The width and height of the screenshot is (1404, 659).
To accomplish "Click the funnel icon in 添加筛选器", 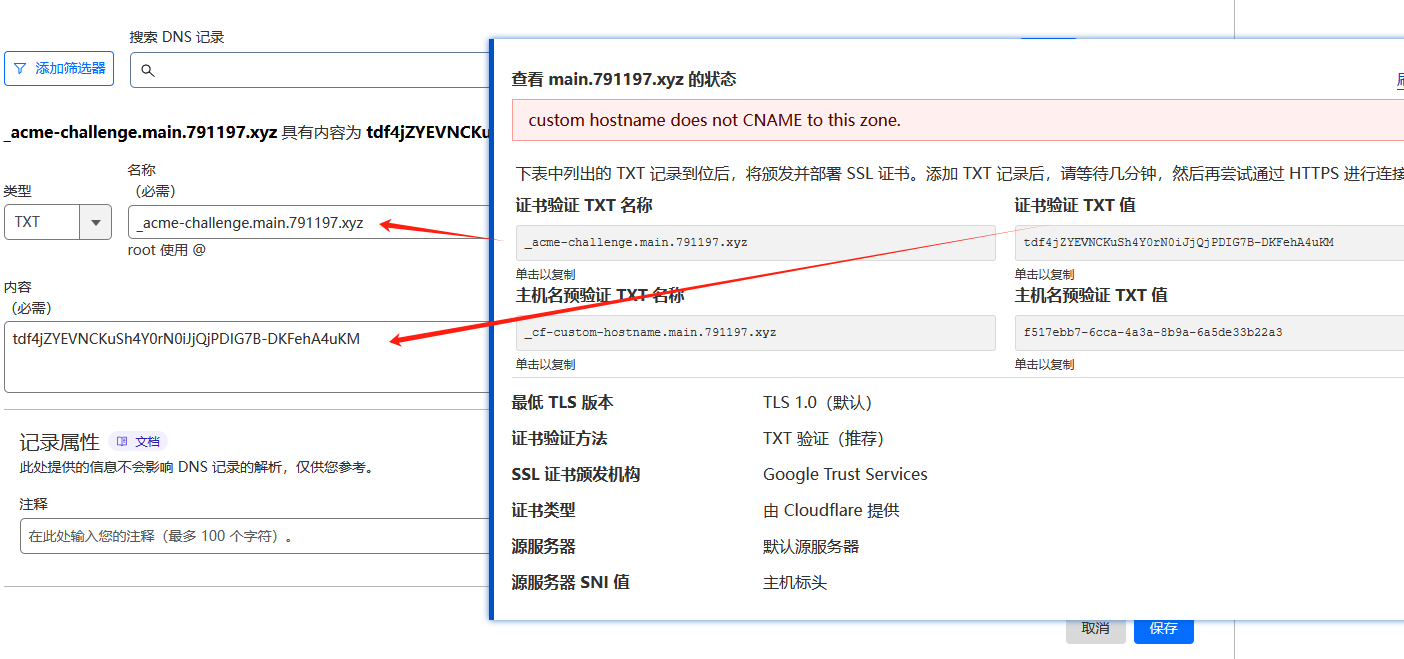I will 21,69.
